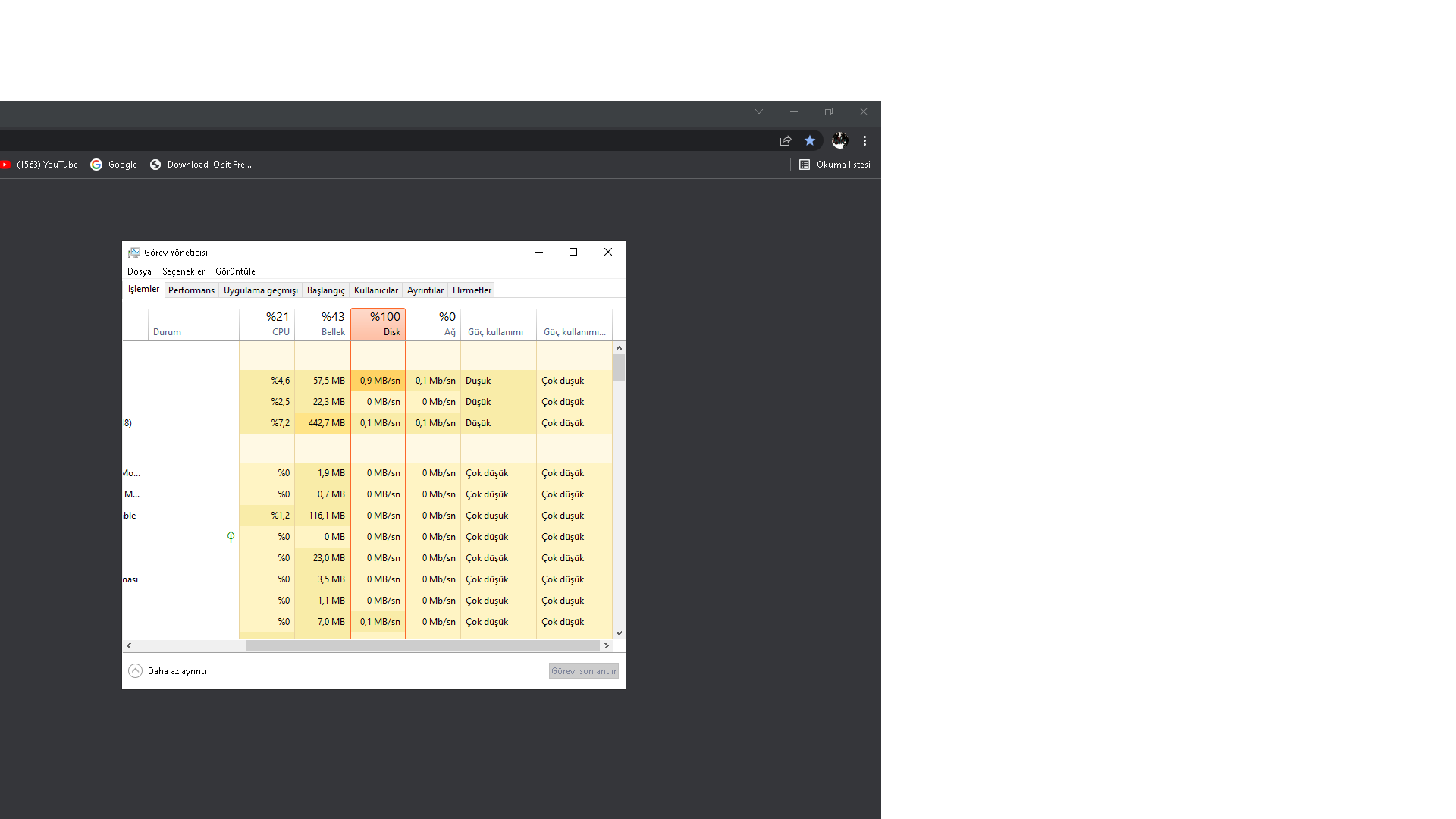Collapse details with Daha az ayrıntı

(x=168, y=671)
